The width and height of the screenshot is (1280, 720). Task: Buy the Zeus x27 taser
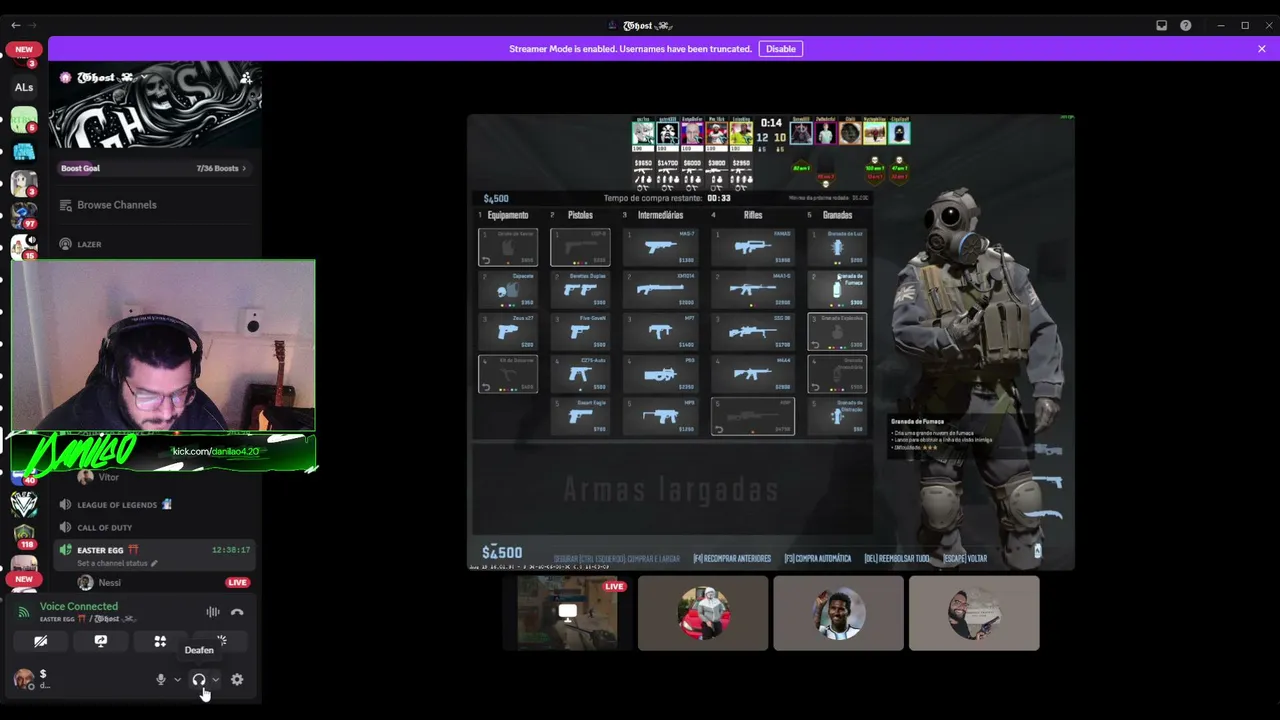(x=508, y=331)
